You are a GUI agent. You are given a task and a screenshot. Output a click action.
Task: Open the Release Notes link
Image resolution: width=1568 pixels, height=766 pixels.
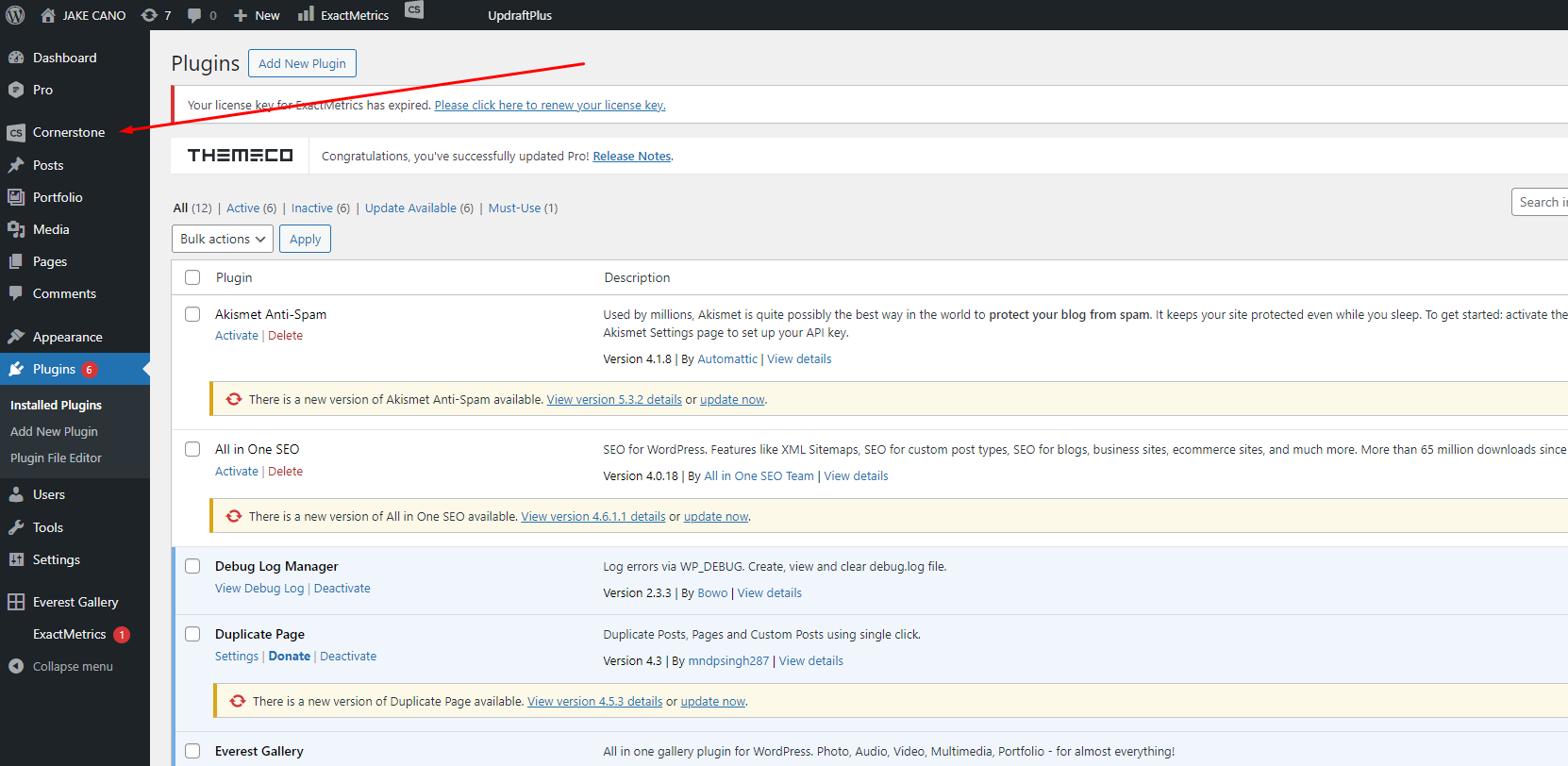[x=632, y=157]
